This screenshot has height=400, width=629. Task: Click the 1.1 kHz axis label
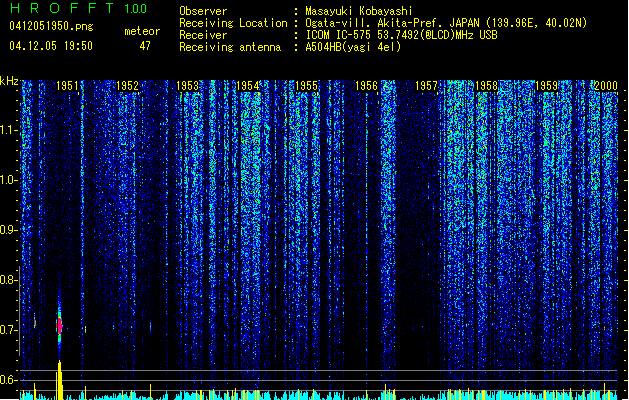point(8,130)
